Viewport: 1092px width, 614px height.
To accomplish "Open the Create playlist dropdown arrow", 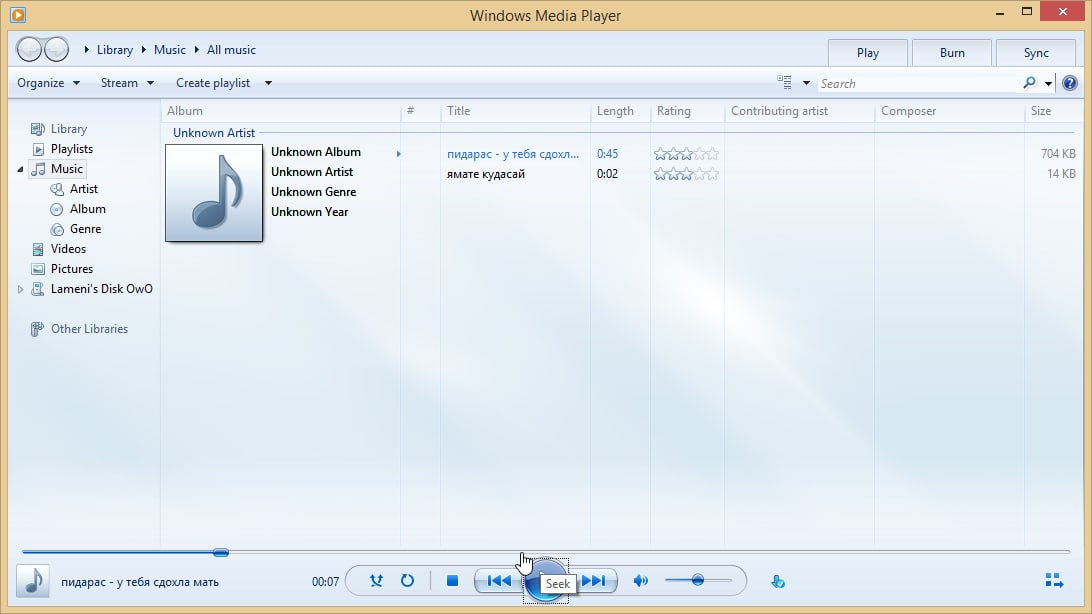I will click(268, 83).
